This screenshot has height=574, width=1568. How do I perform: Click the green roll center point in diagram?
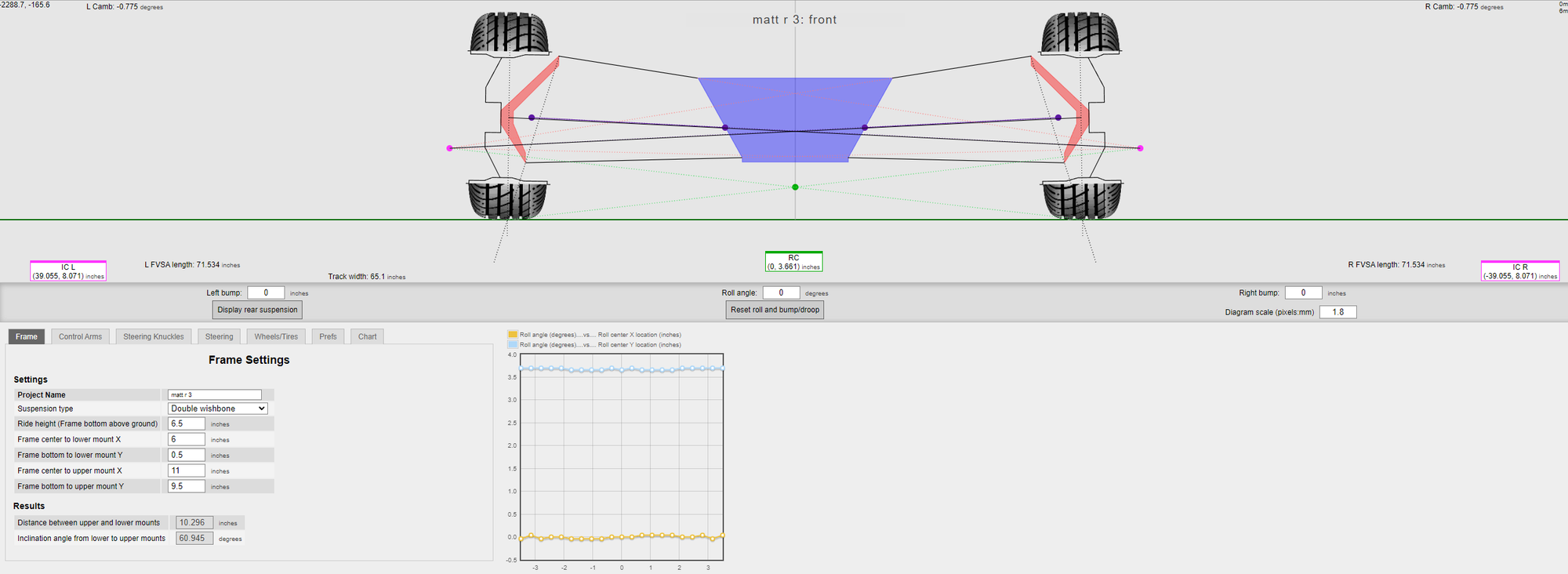coord(795,187)
